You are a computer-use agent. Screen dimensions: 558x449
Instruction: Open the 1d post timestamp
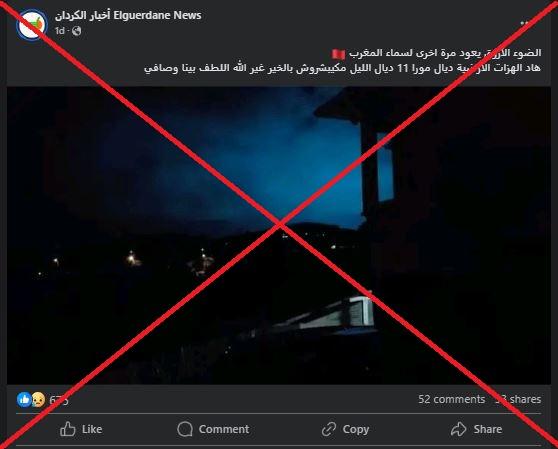pos(59,31)
